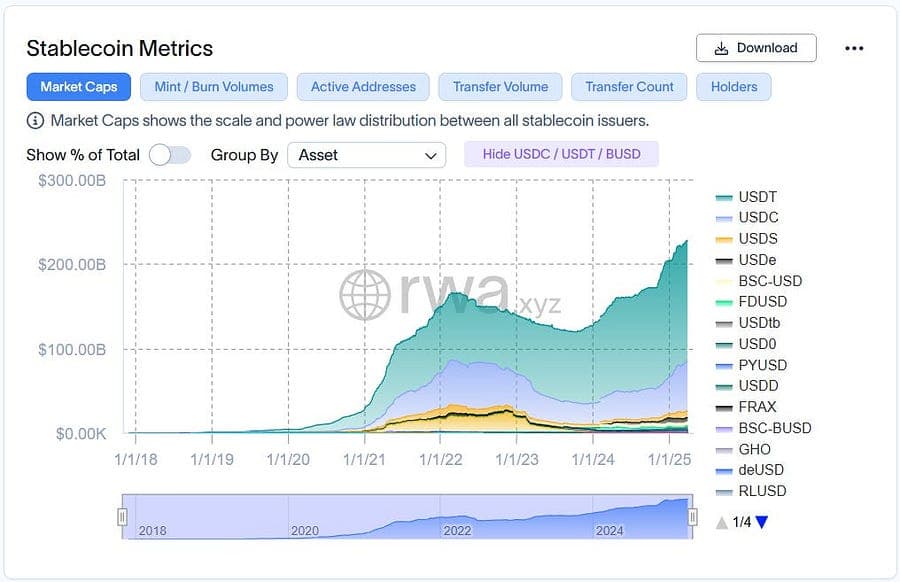Image resolution: width=900 pixels, height=582 pixels.
Task: Toggle FDUSD series in the legend
Action: point(751,301)
